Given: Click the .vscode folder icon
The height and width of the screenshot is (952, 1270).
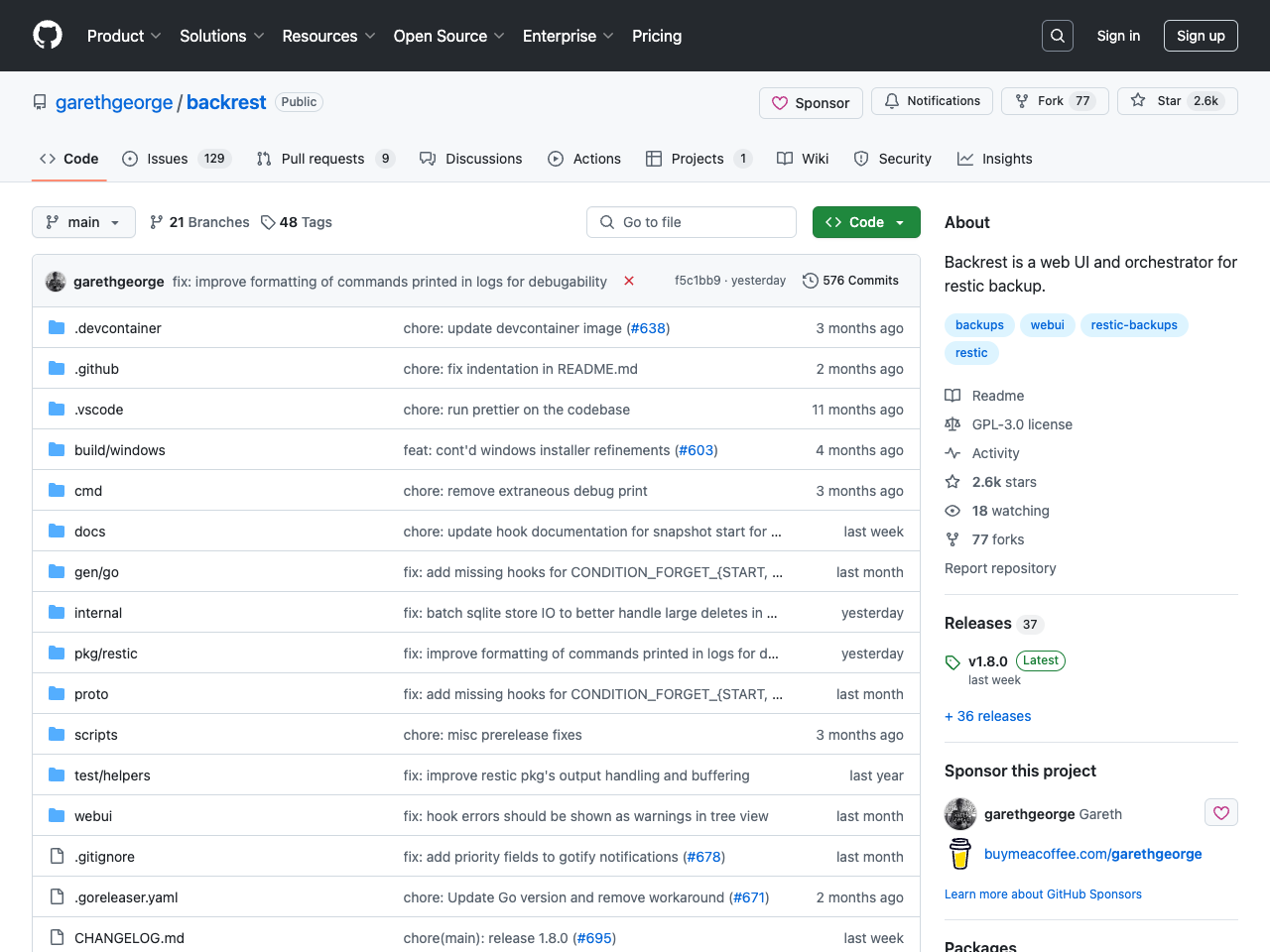Looking at the screenshot, I should (x=57, y=409).
